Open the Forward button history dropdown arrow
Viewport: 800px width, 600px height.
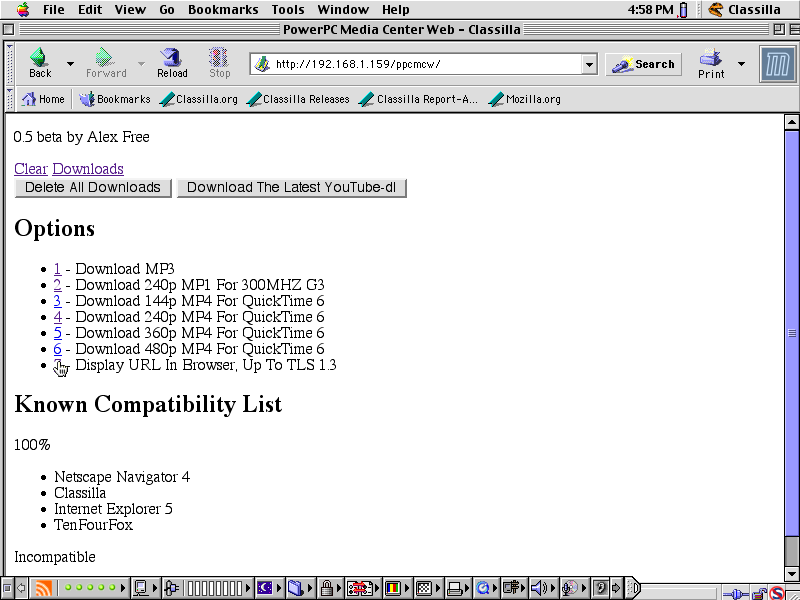tap(141, 64)
